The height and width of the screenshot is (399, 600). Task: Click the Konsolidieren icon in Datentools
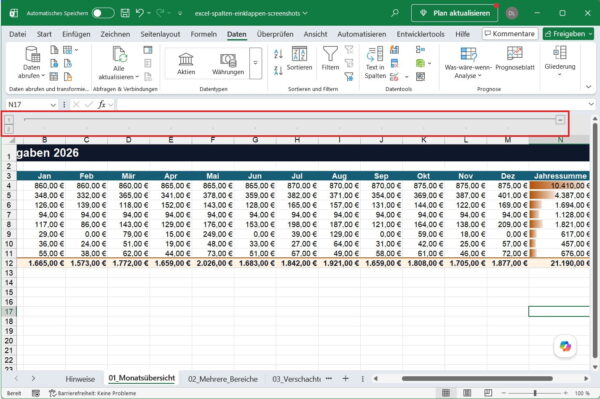[x=420, y=49]
